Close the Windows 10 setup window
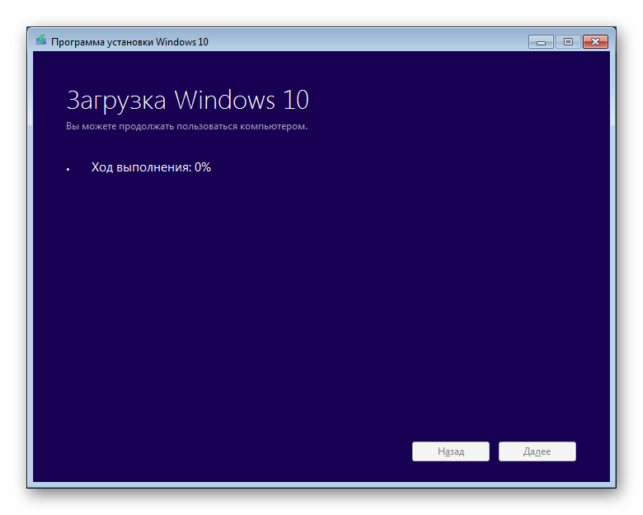 click(x=595, y=42)
